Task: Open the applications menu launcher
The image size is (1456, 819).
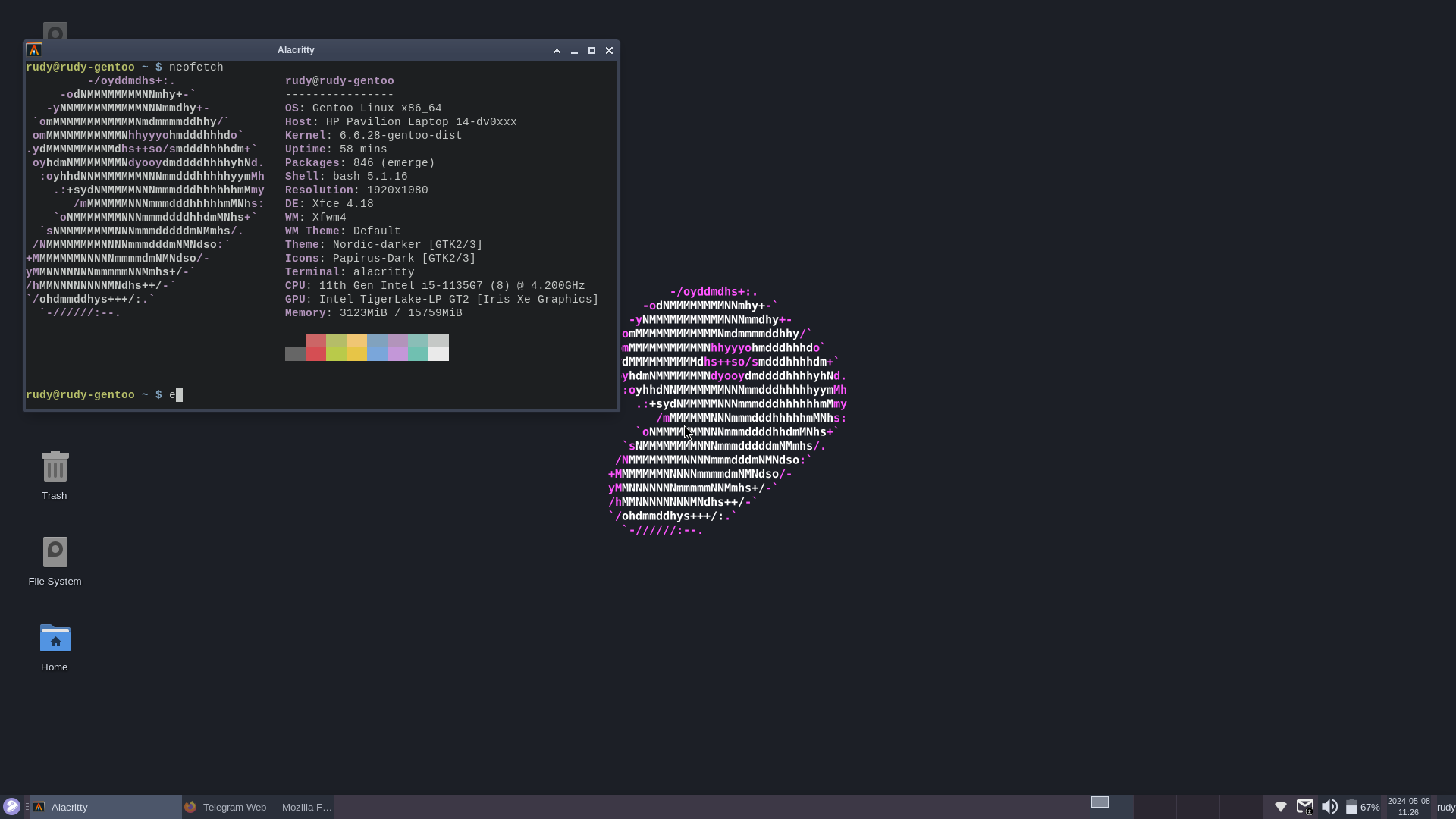Action: 11,806
